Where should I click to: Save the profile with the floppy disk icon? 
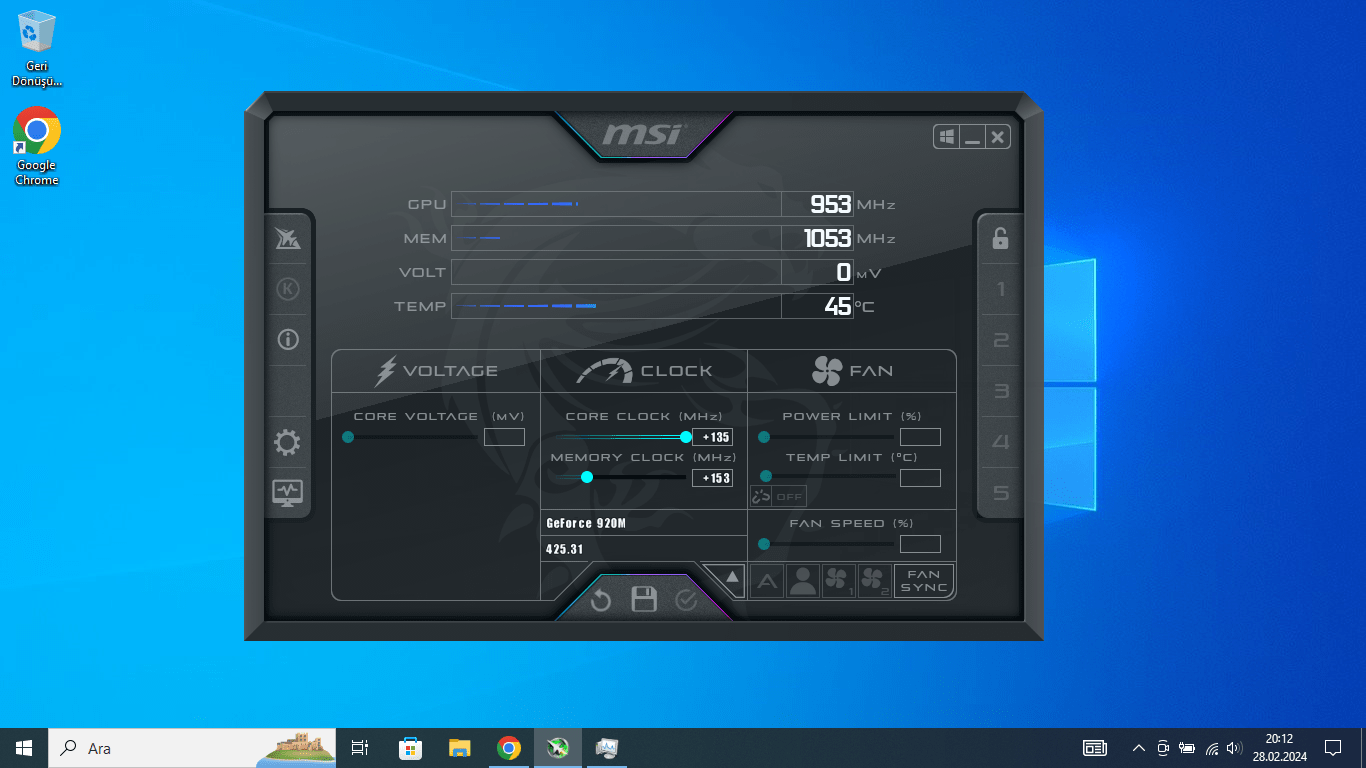coord(644,600)
